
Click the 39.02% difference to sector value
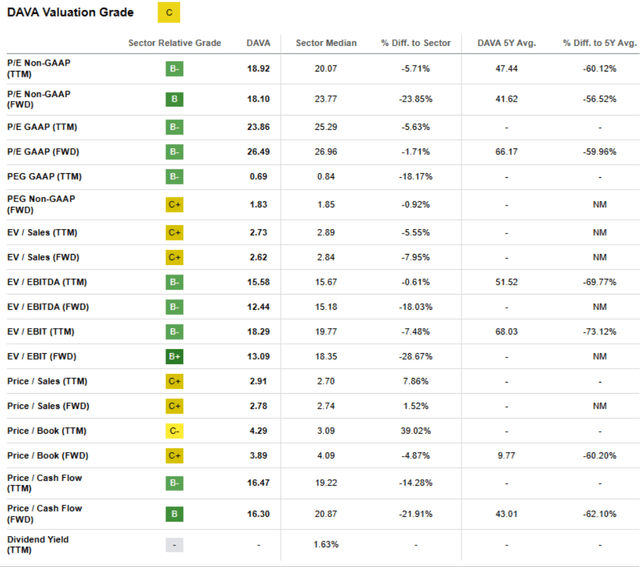point(416,431)
